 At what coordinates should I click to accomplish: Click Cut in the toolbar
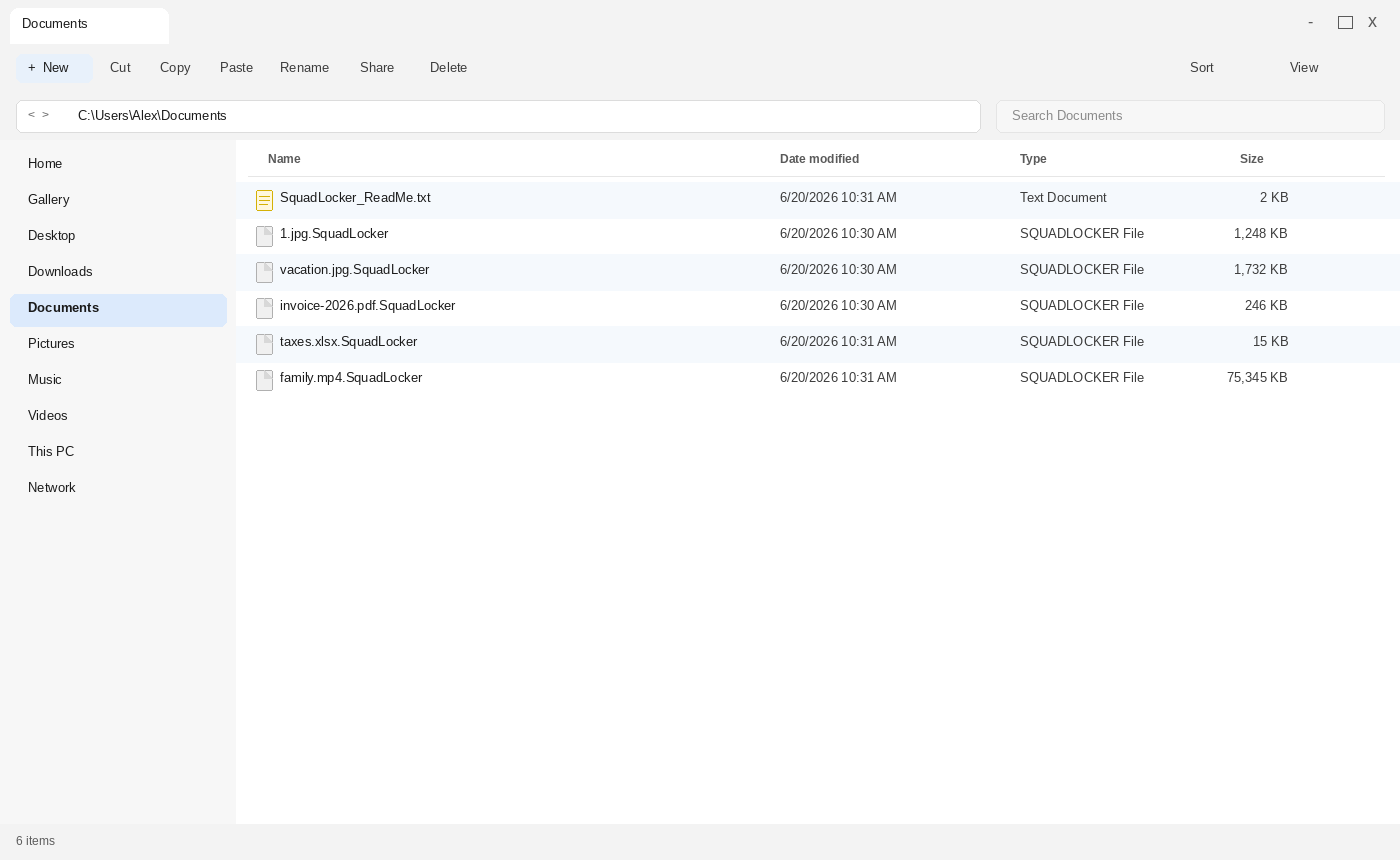120,68
